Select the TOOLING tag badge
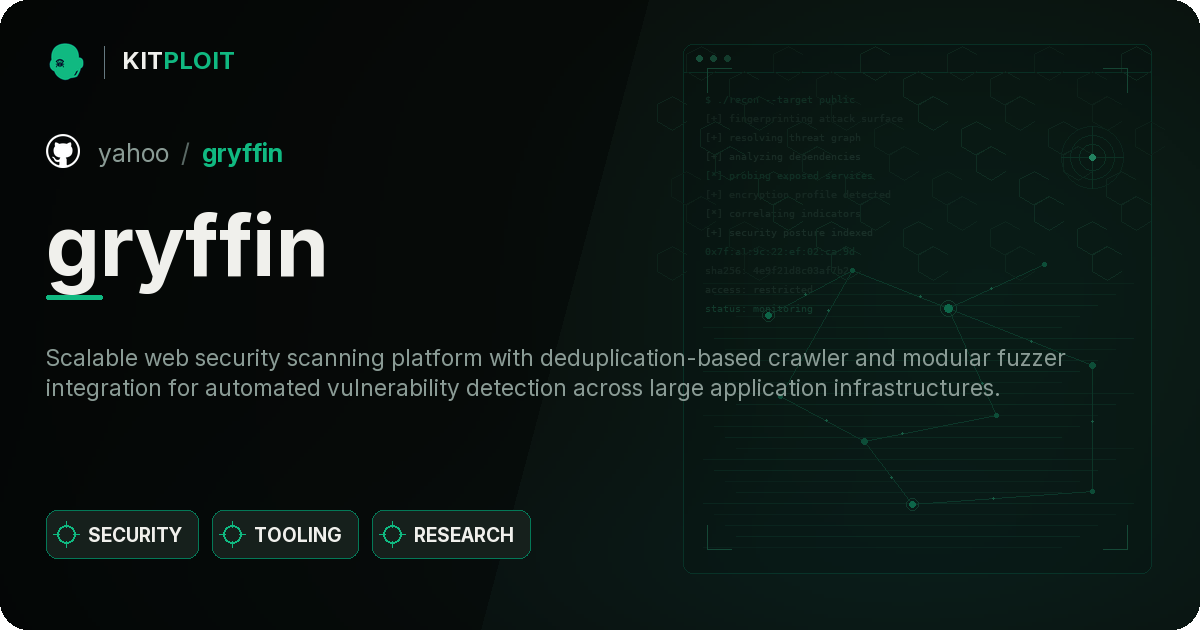Screen dimensions: 1200x630 [x=285, y=535]
